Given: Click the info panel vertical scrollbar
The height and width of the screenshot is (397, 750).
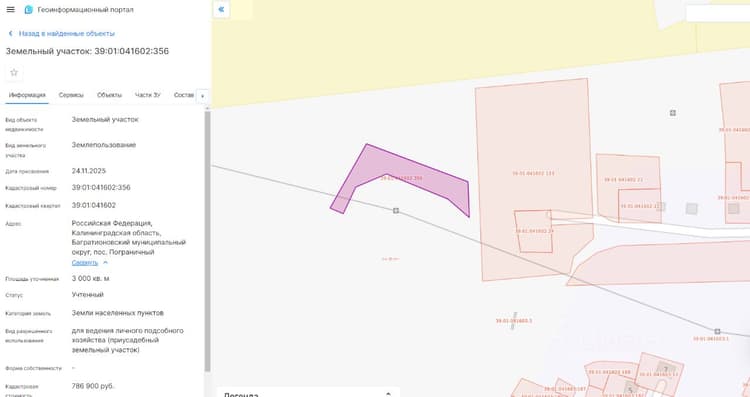Looking at the screenshot, I should click(208, 241).
